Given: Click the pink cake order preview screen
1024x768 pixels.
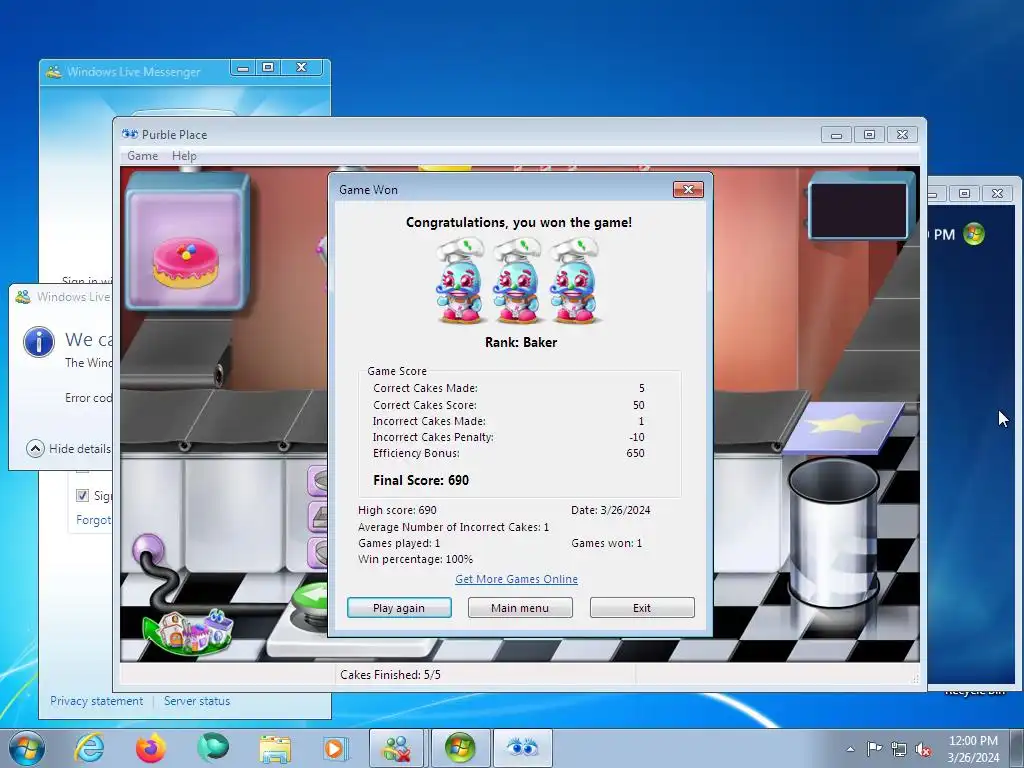Looking at the screenshot, I should click(x=187, y=242).
